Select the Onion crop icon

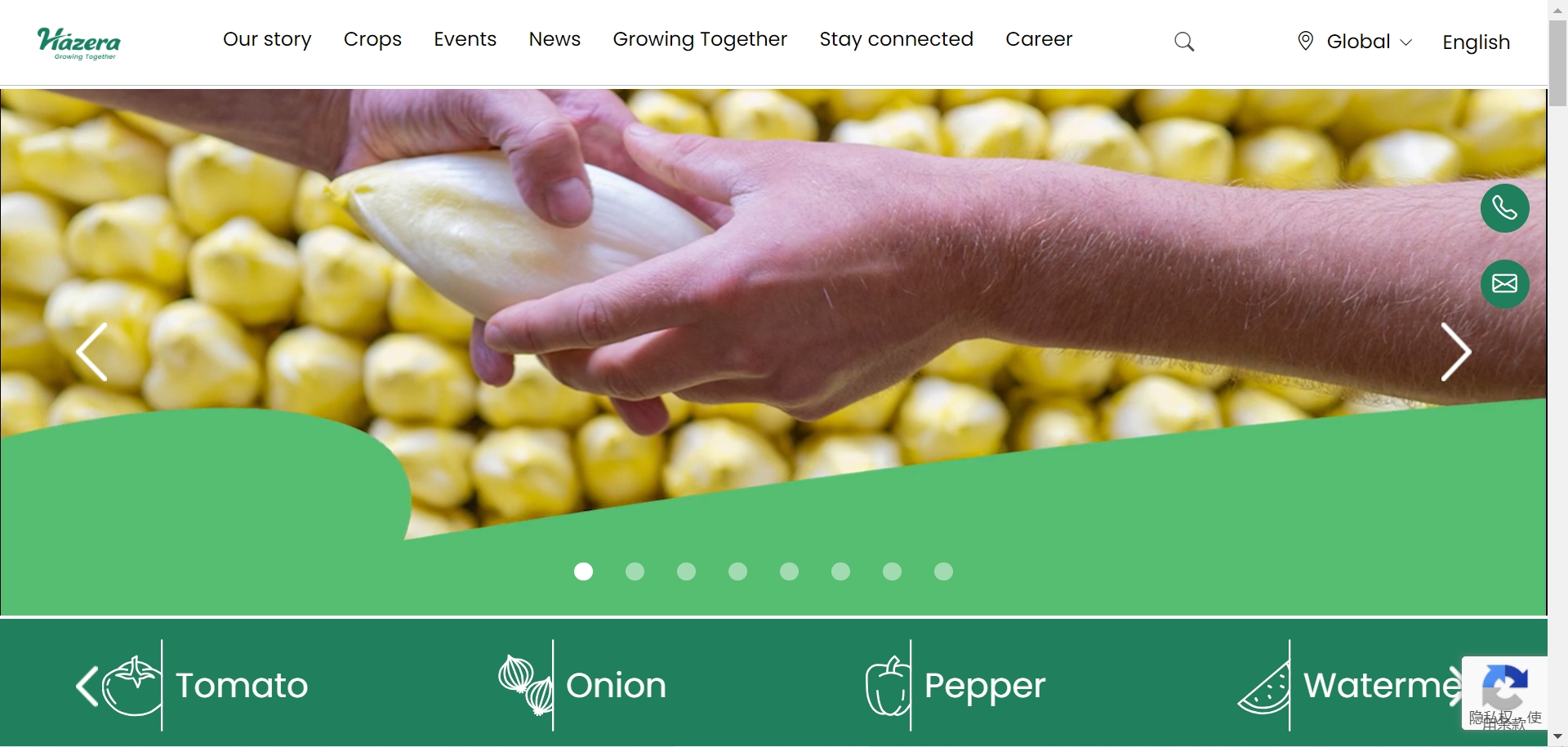tap(526, 686)
